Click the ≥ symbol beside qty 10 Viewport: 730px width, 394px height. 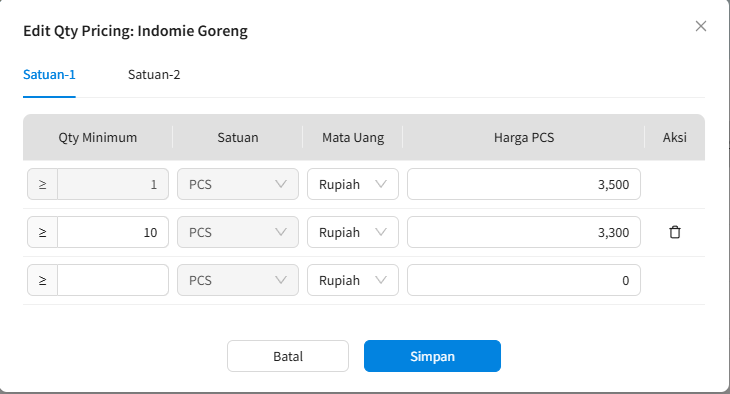tap(42, 232)
